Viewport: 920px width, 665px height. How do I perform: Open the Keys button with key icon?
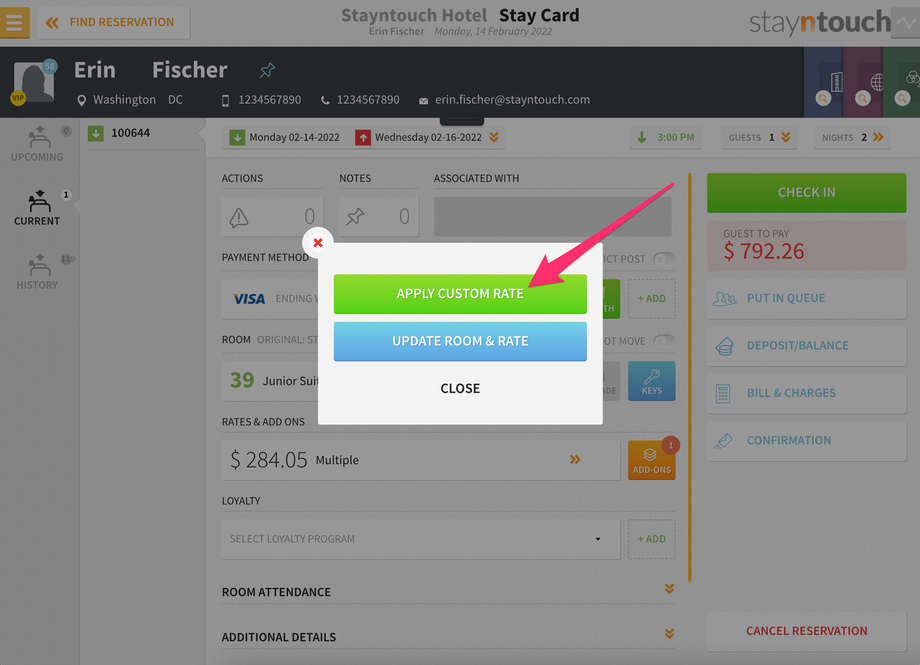pos(651,382)
